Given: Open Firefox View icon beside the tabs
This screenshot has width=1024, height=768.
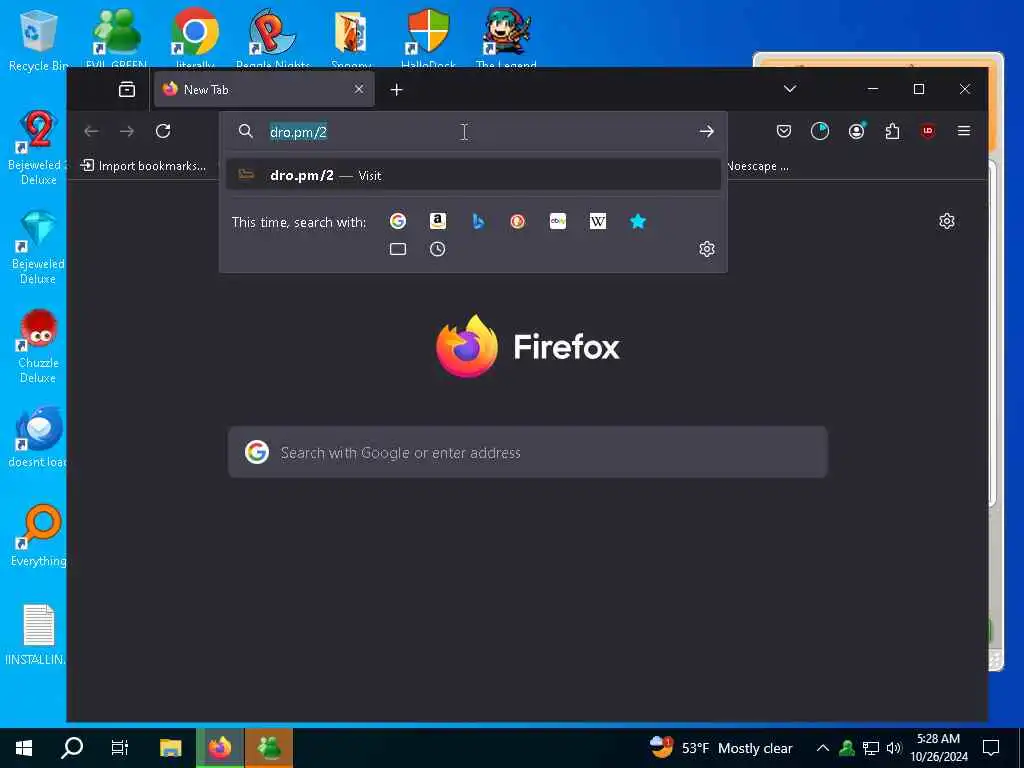Looking at the screenshot, I should pos(127,89).
